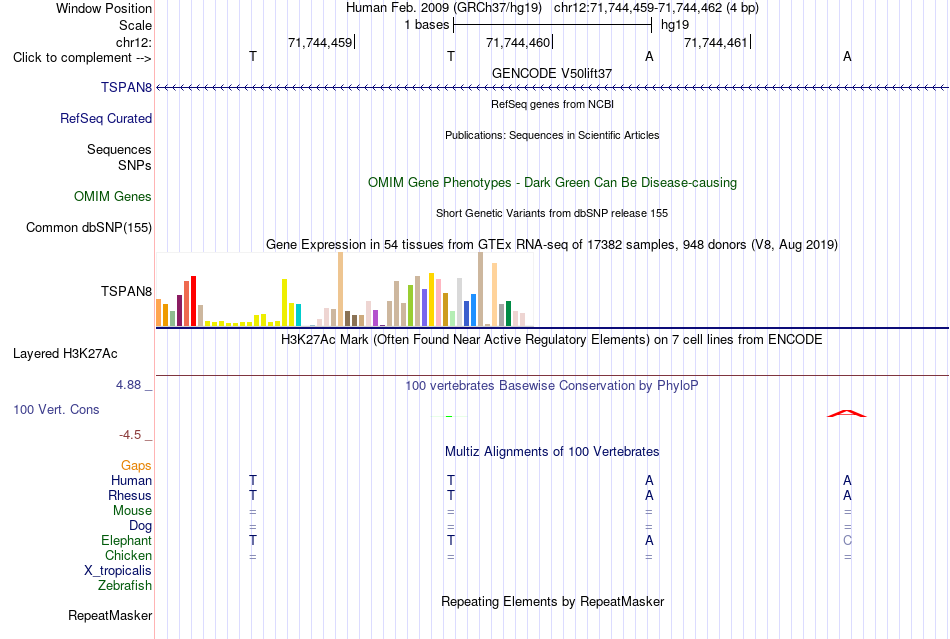Click the Zebrafish species label
The width and height of the screenshot is (950, 639).
125,586
